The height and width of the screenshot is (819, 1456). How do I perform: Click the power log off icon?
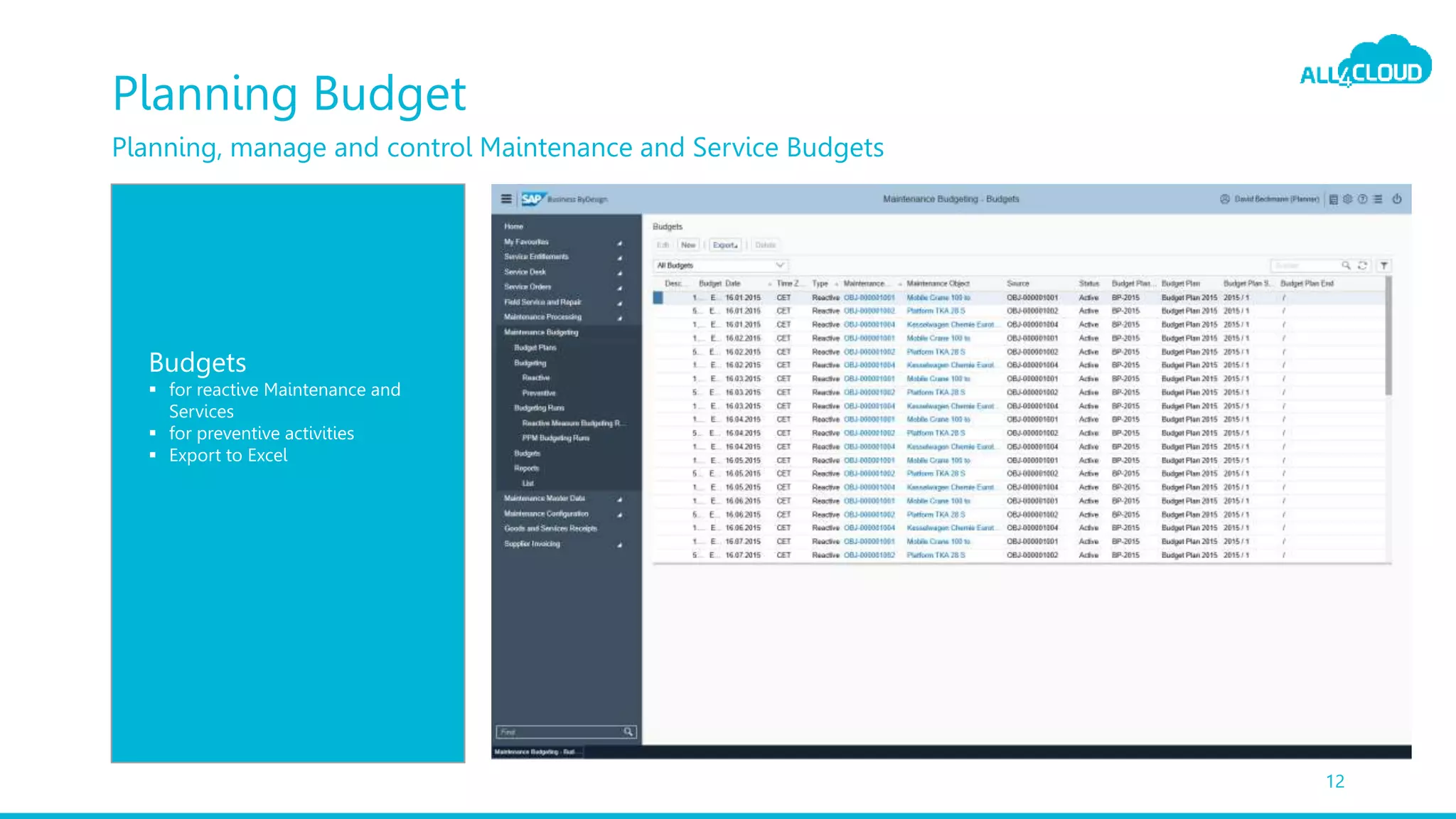point(1397,199)
